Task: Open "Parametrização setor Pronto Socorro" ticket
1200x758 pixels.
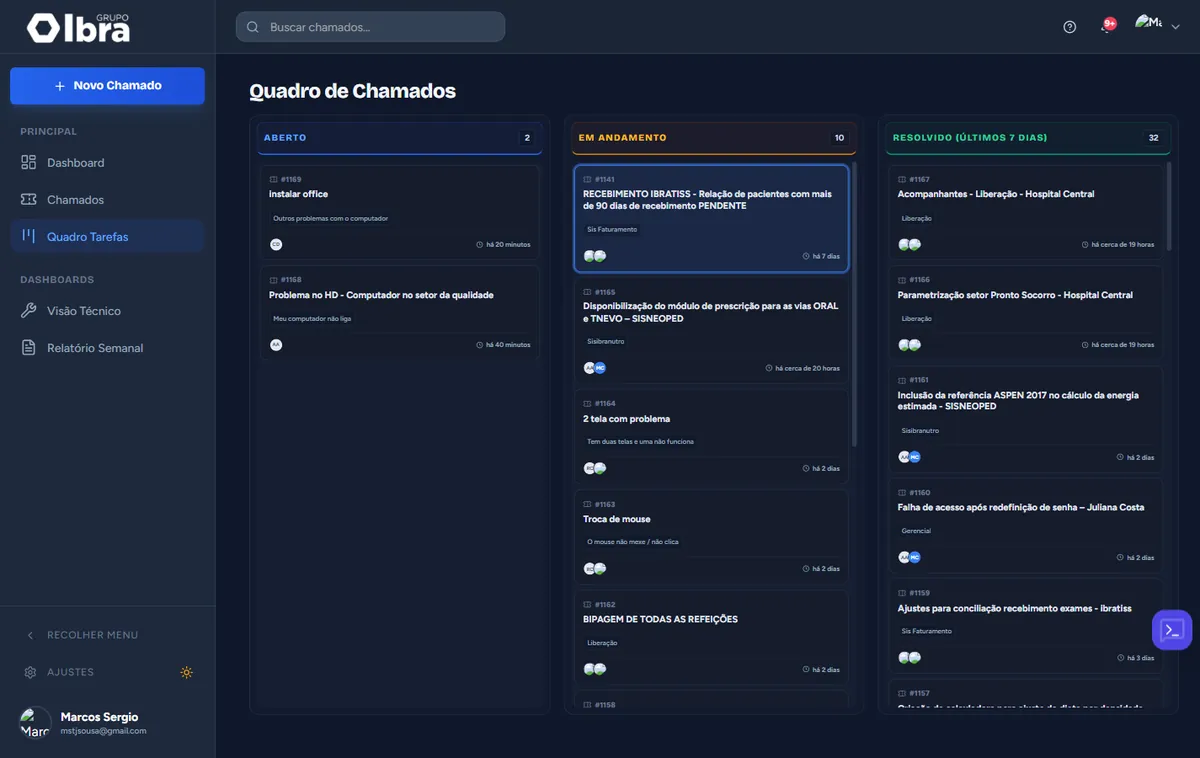Action: (1016, 295)
